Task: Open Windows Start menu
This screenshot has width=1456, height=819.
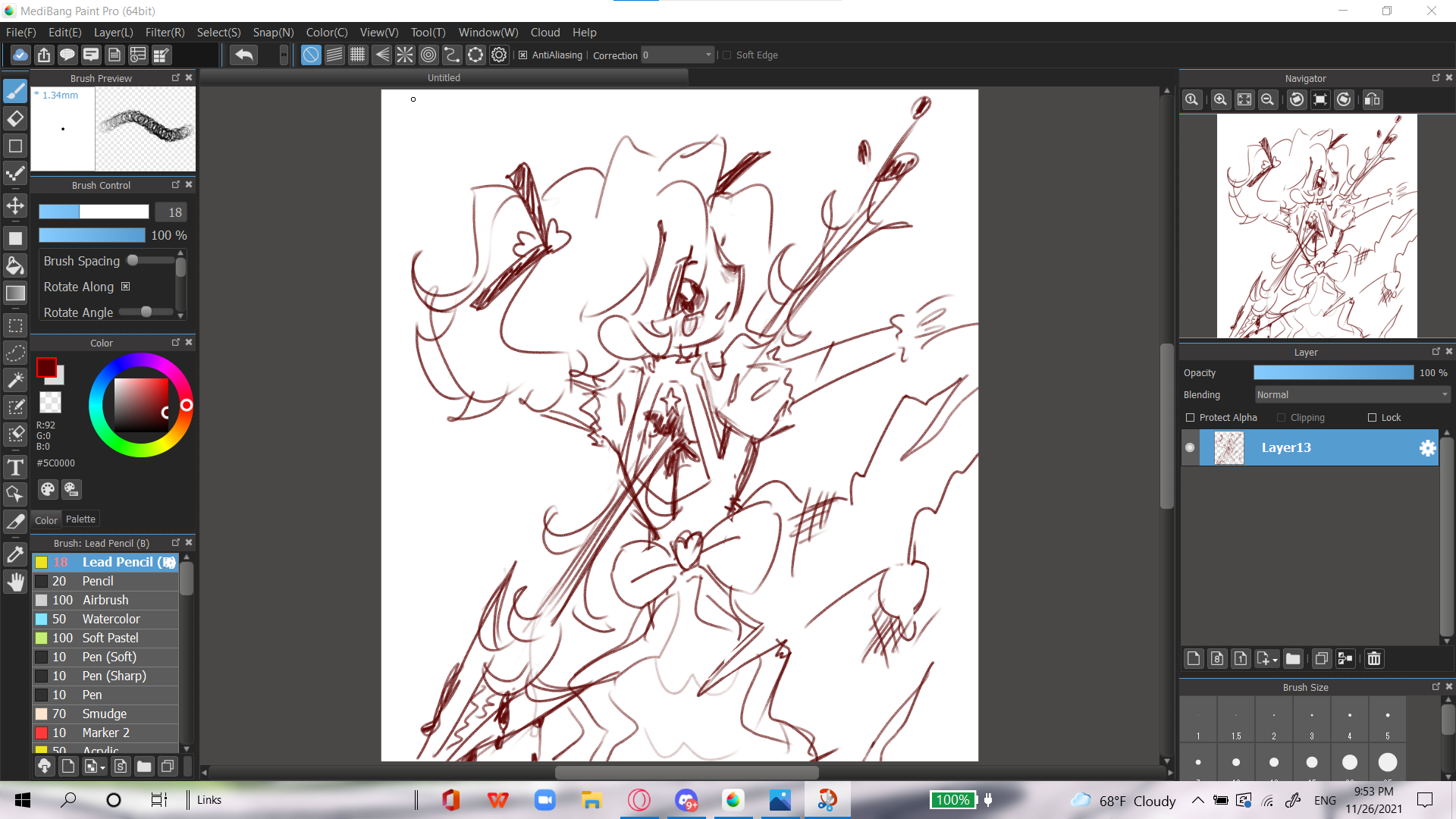Action: (x=23, y=800)
